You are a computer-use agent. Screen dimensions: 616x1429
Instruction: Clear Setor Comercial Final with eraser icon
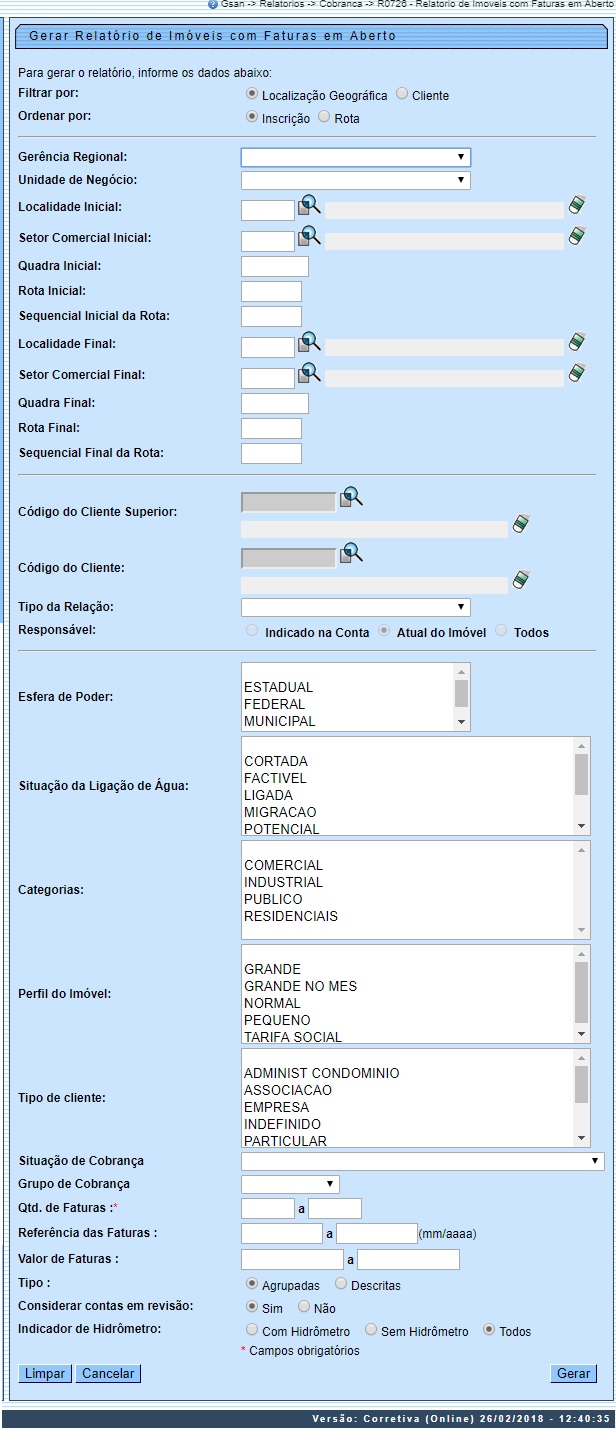(576, 373)
